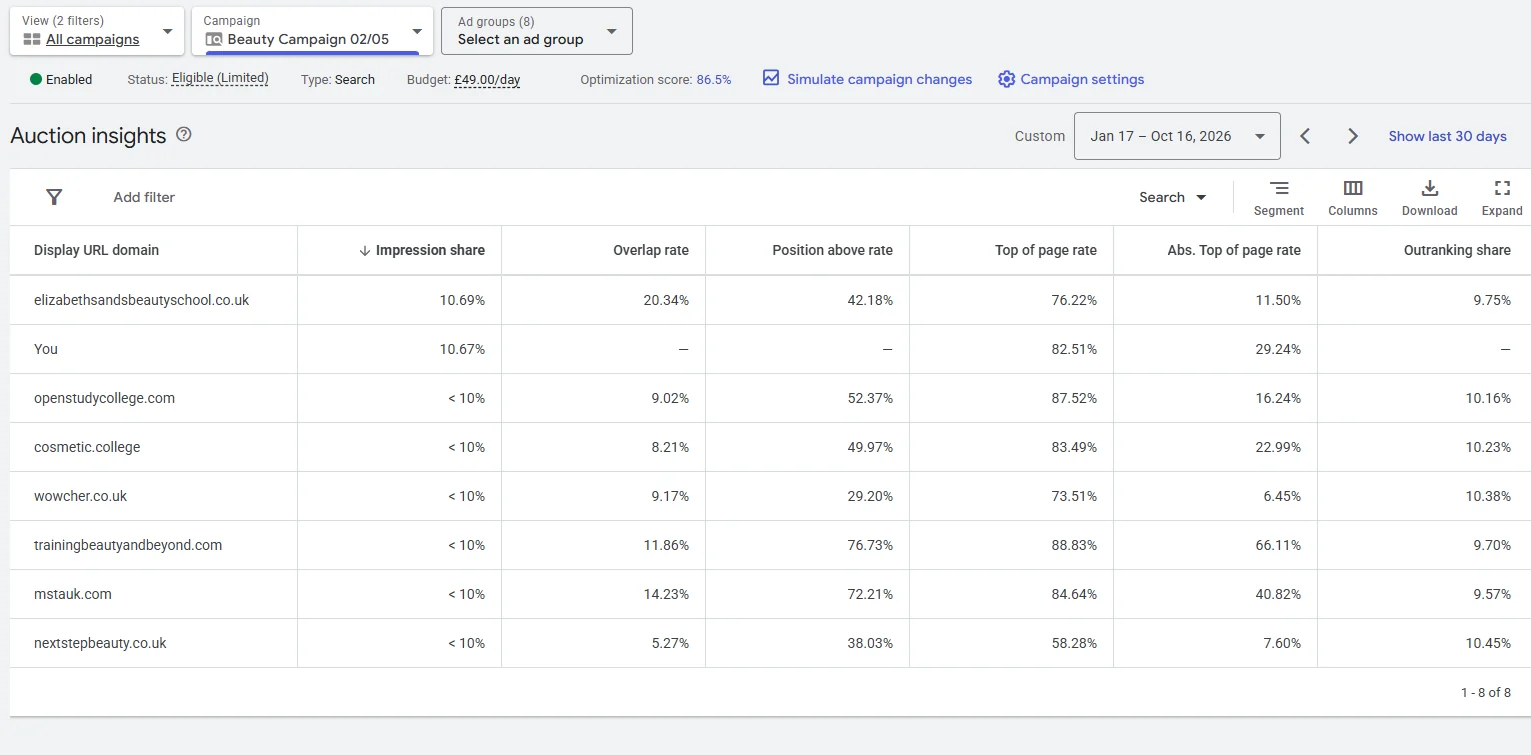1531x755 pixels.
Task: Expand the table to full screen
Action: click(1502, 188)
